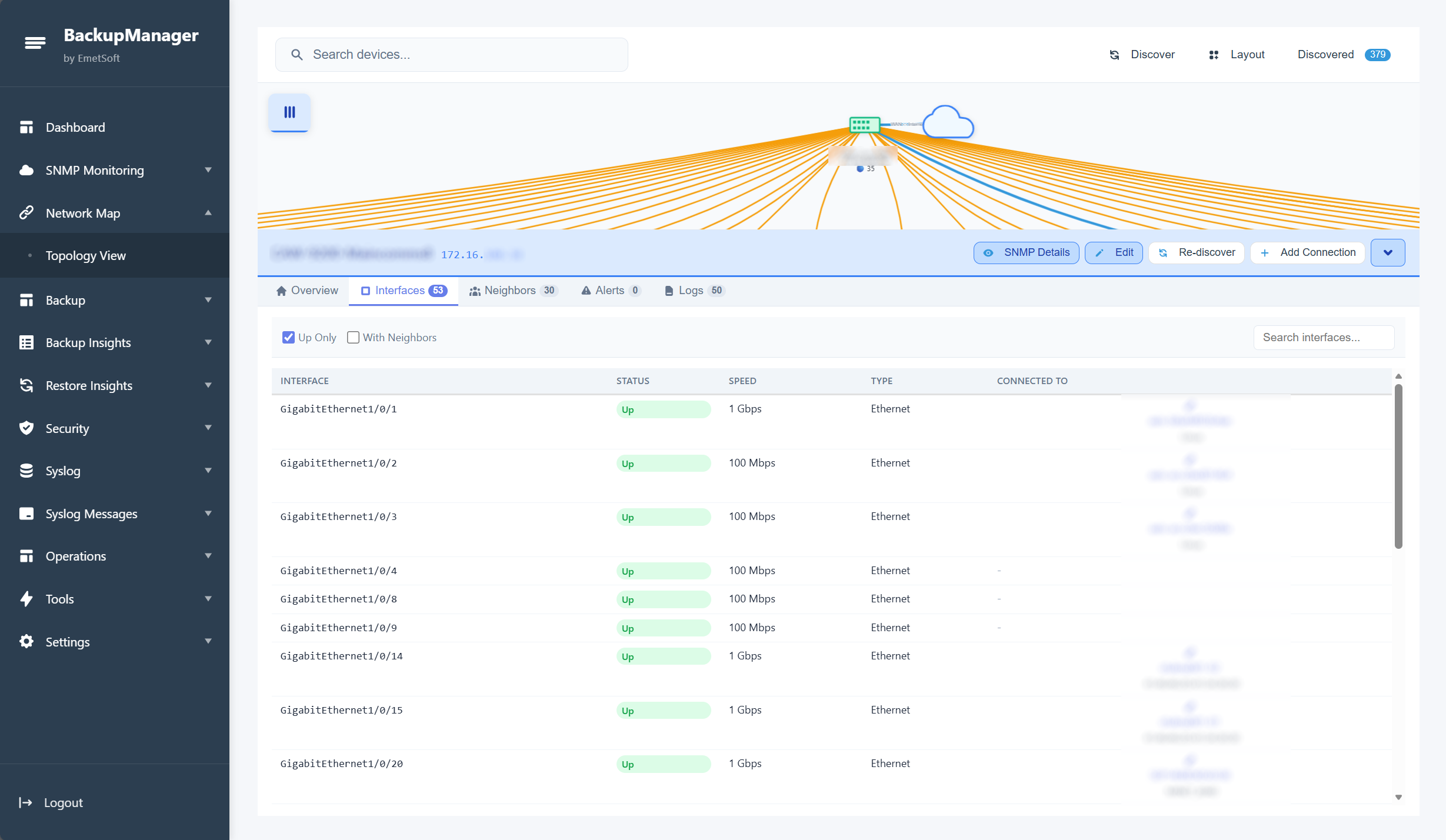Expand the SNMP Monitoring menu arrow

(208, 170)
